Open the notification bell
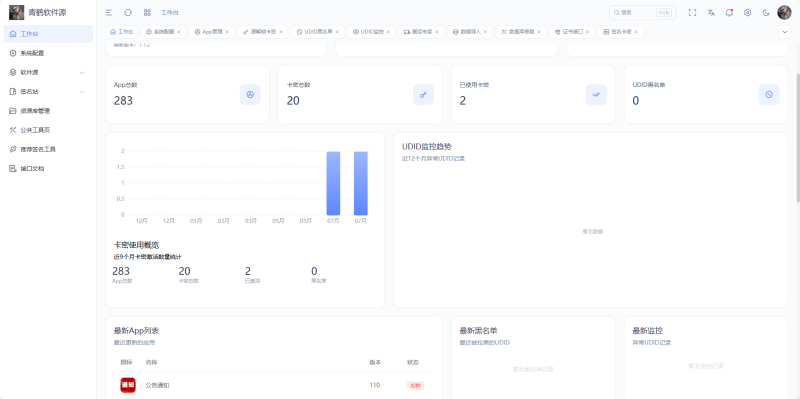The width and height of the screenshot is (800, 399). pos(729,13)
